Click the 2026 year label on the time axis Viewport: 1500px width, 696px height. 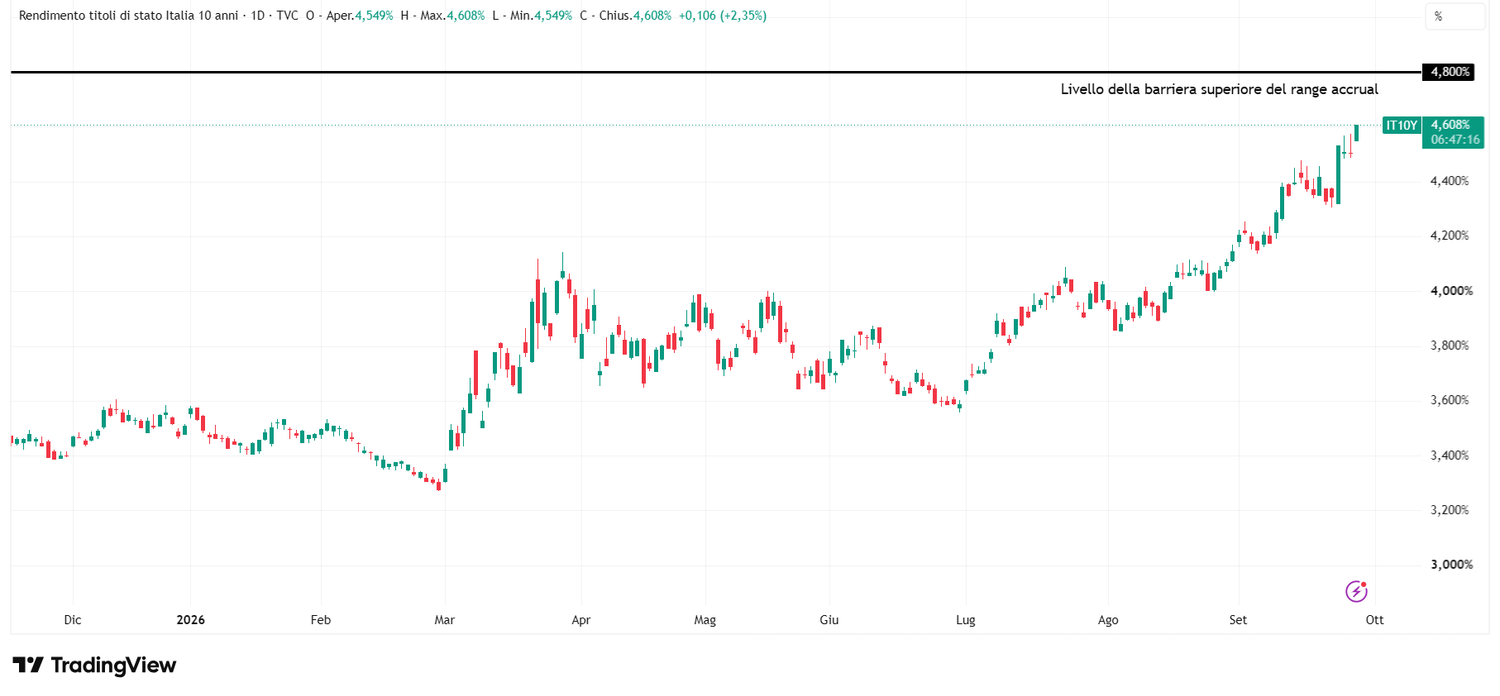tap(190, 620)
